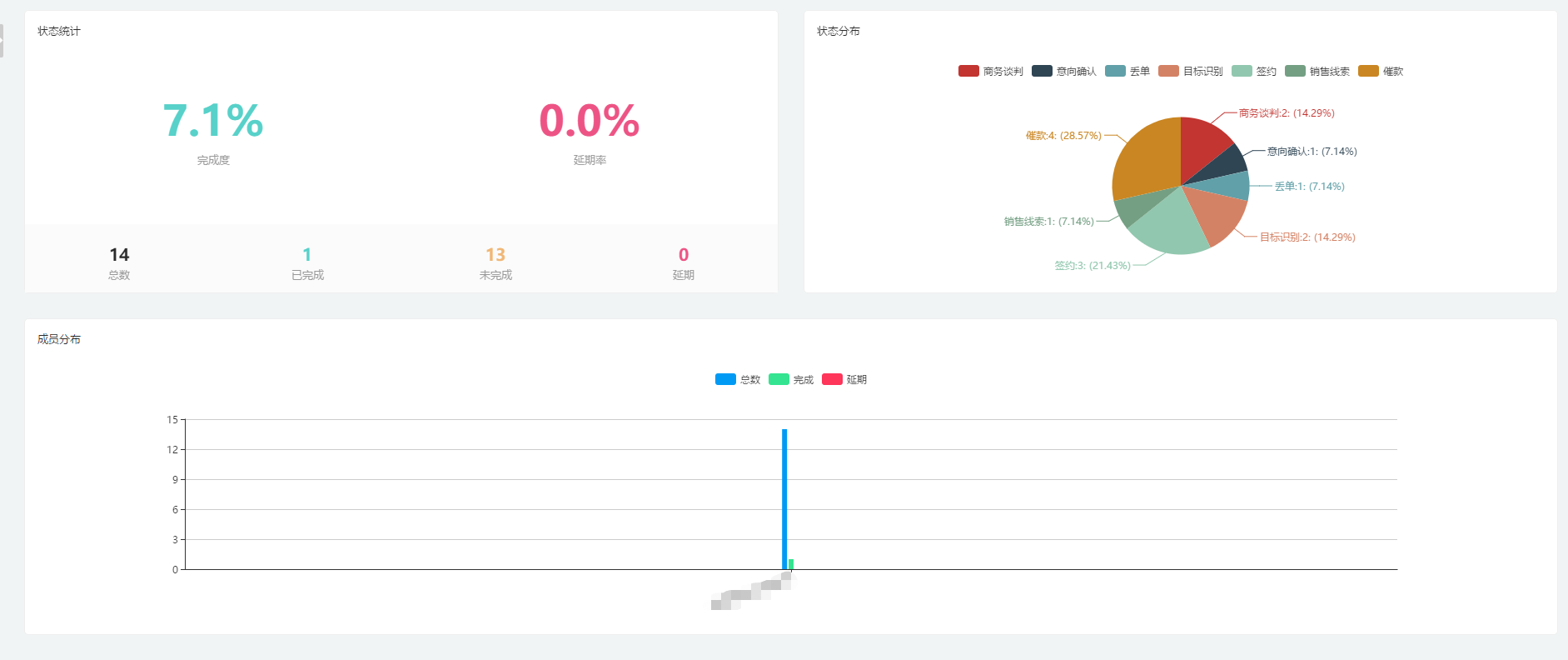Expand the collapsed sidebar handle at left edge
Image resolution: width=1568 pixels, height=660 pixels.
(x=2, y=40)
